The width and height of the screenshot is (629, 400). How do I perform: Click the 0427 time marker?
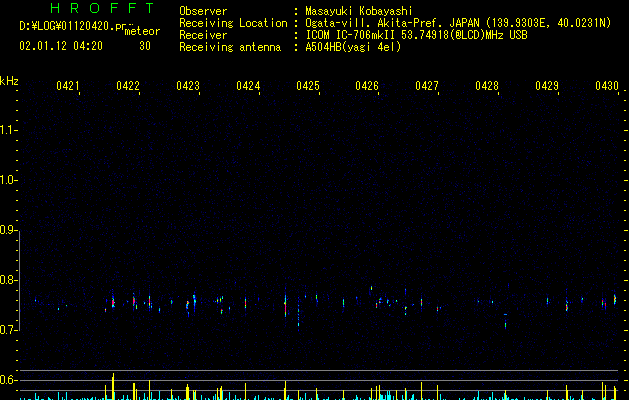(427, 86)
